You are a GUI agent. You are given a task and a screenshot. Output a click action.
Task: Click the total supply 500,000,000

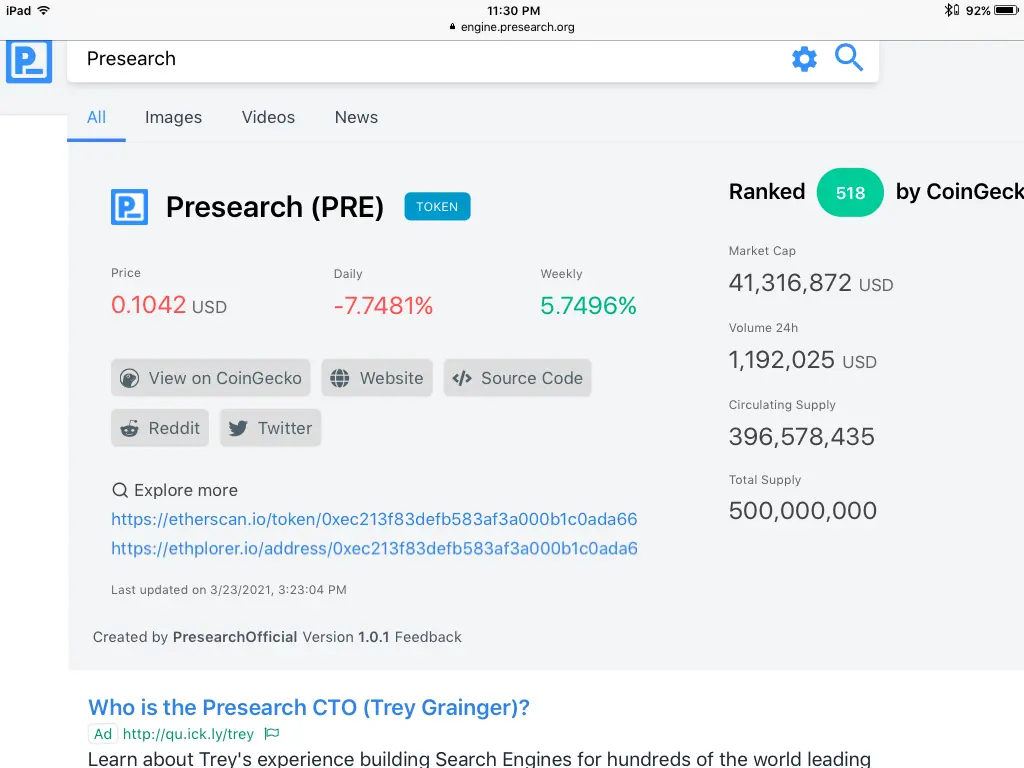[x=803, y=511]
